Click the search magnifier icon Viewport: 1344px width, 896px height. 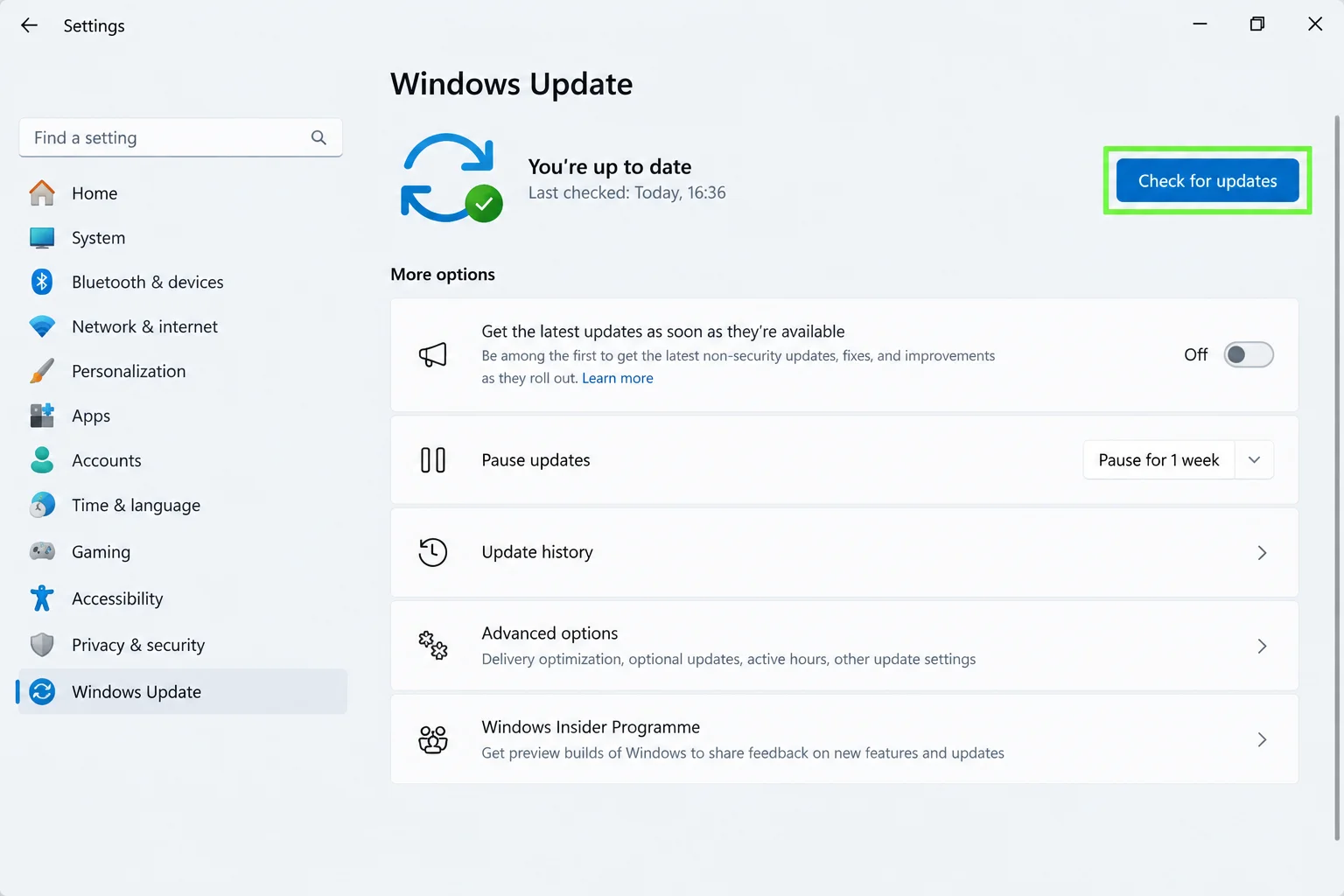click(x=318, y=137)
